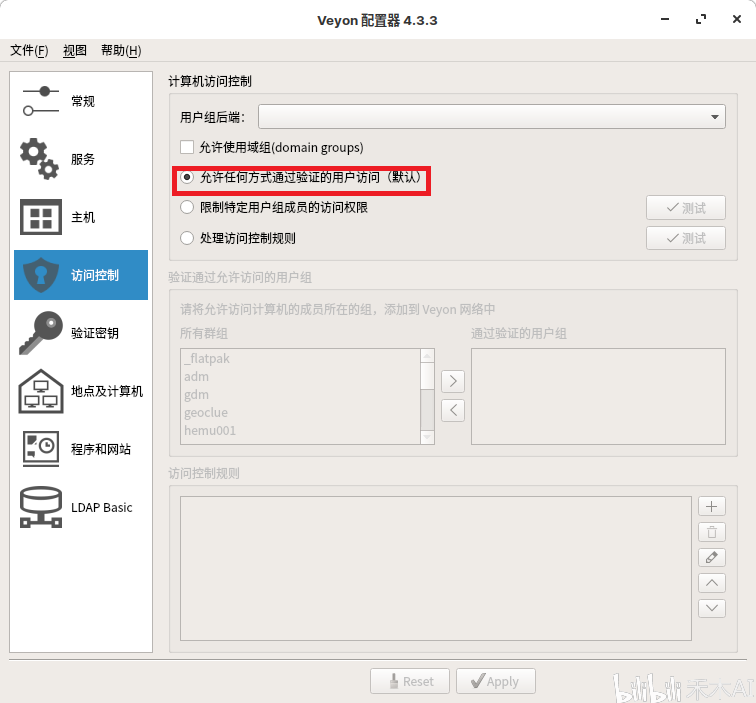
Task: Open the 程序和网站 page
Action: (81, 449)
